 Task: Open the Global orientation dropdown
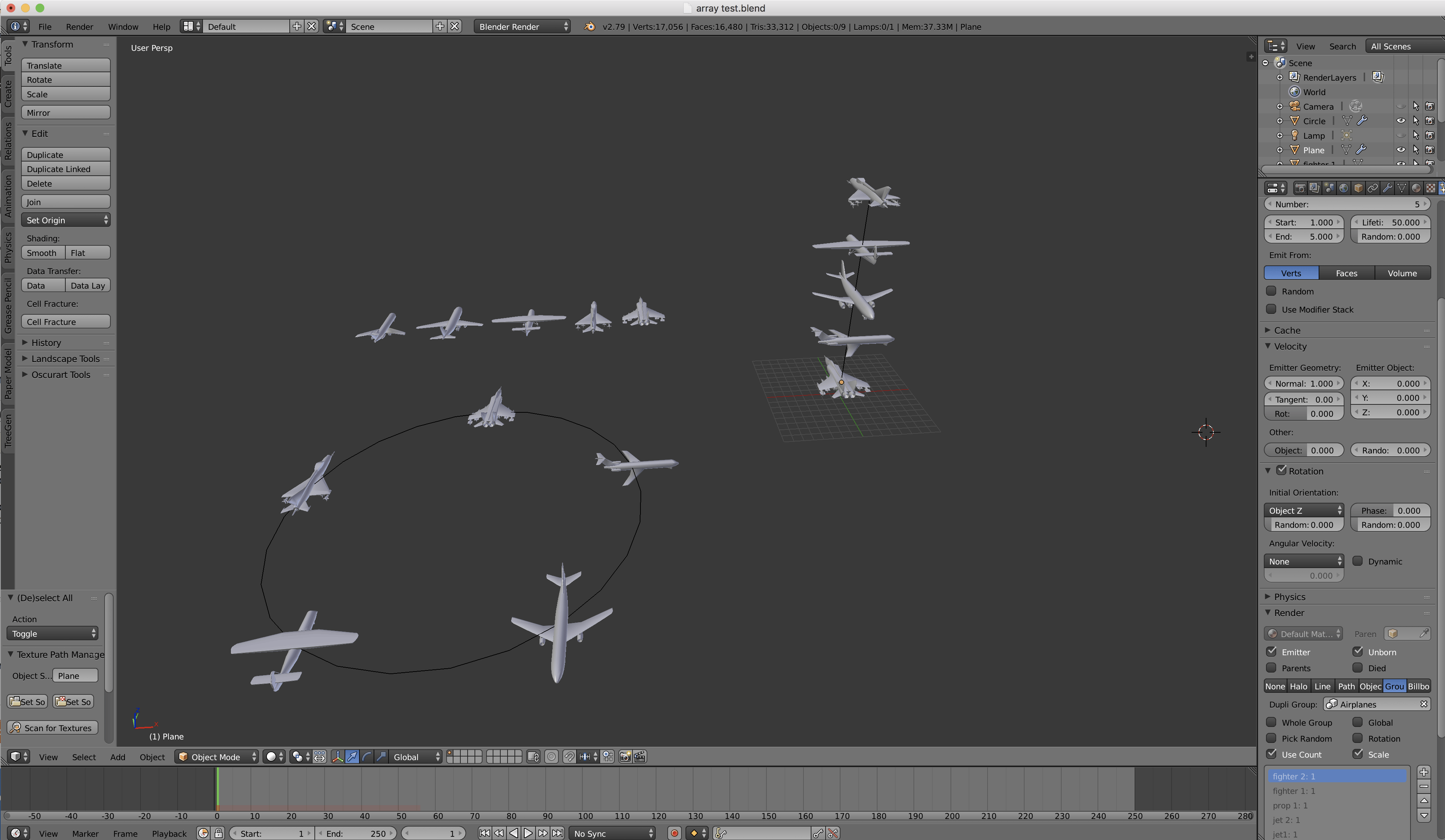(416, 757)
